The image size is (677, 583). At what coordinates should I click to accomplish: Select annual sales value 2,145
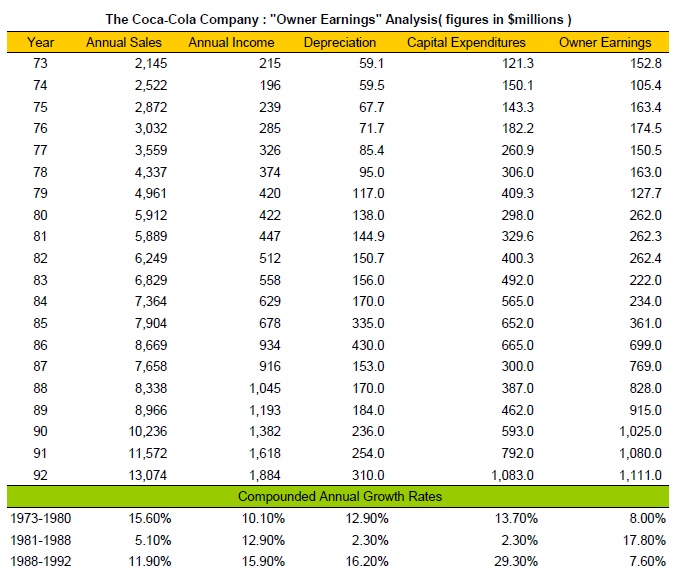(151, 63)
